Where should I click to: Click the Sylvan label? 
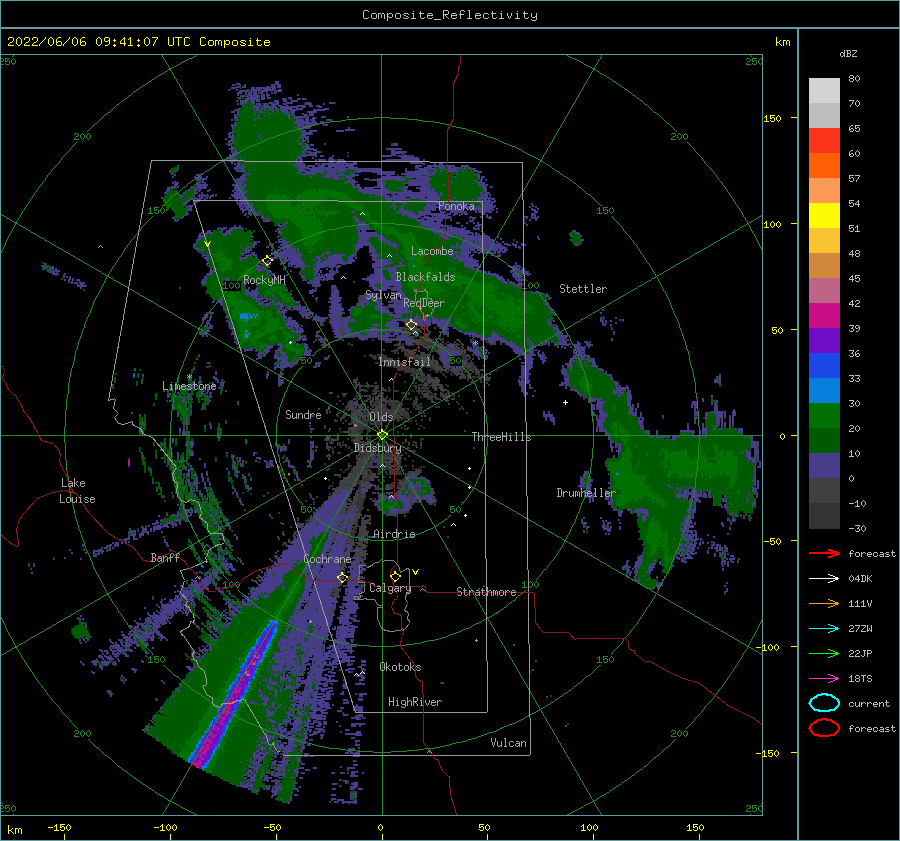coord(383,296)
